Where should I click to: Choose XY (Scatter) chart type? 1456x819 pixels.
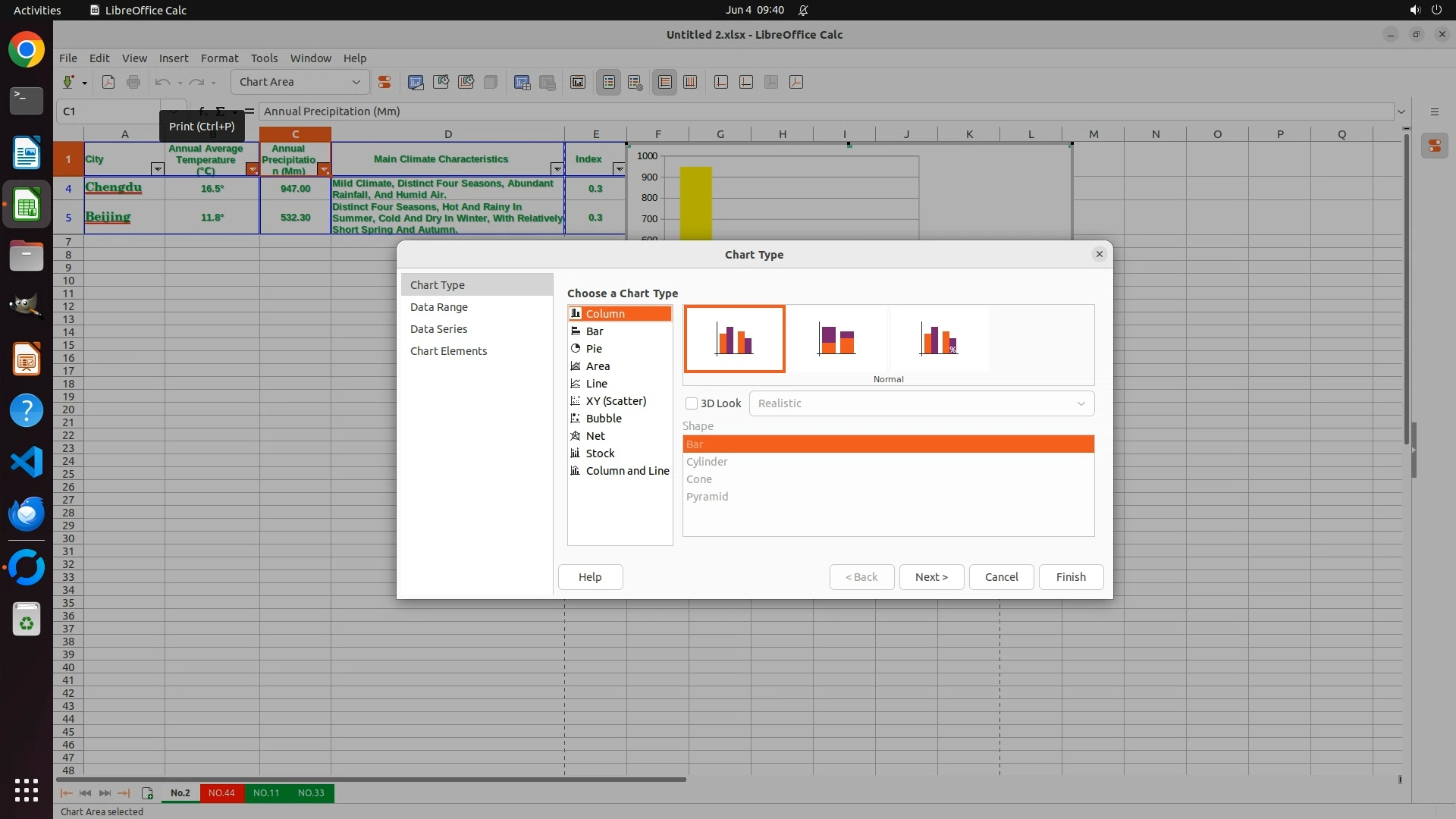coord(616,401)
